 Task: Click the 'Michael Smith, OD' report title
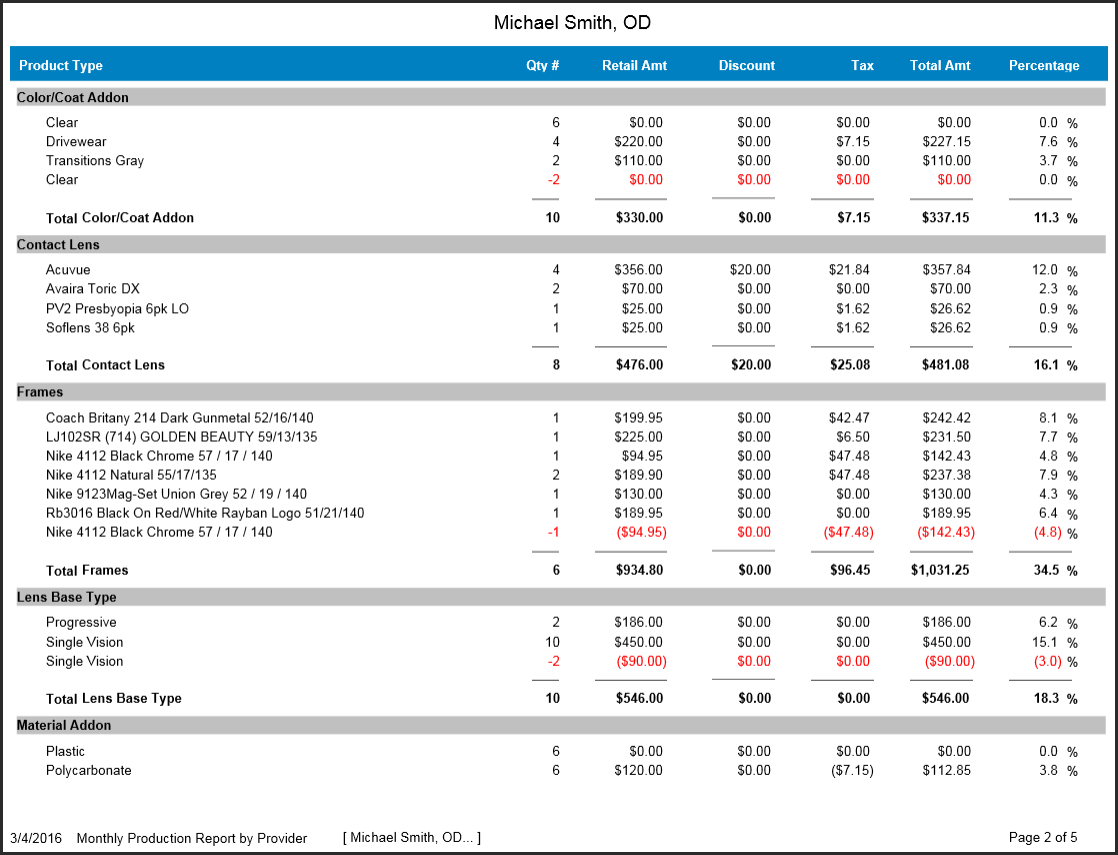coord(572,23)
